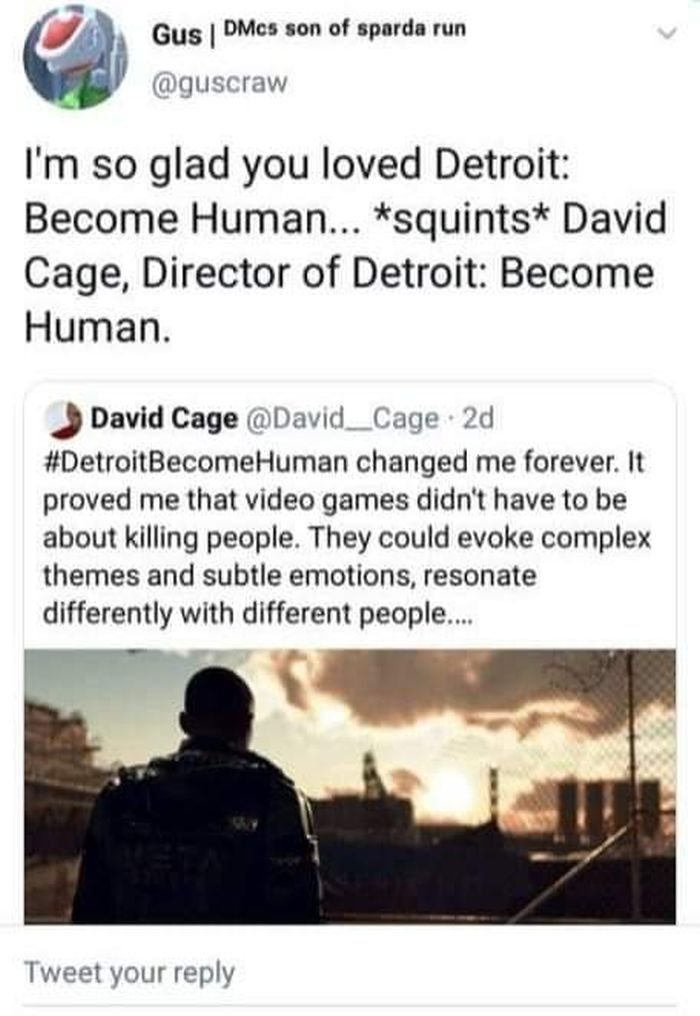Click the quoted tweet body text
The width and height of the screenshot is (700, 1016).
point(347,537)
